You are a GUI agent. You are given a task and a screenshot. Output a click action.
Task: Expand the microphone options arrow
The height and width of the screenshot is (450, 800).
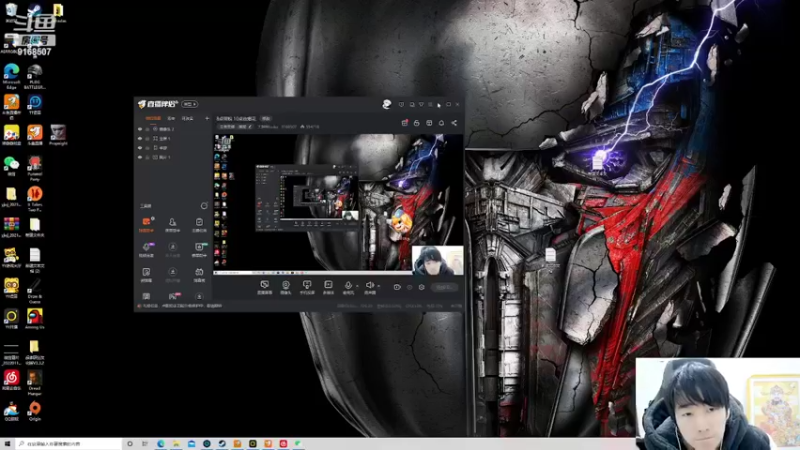click(357, 286)
